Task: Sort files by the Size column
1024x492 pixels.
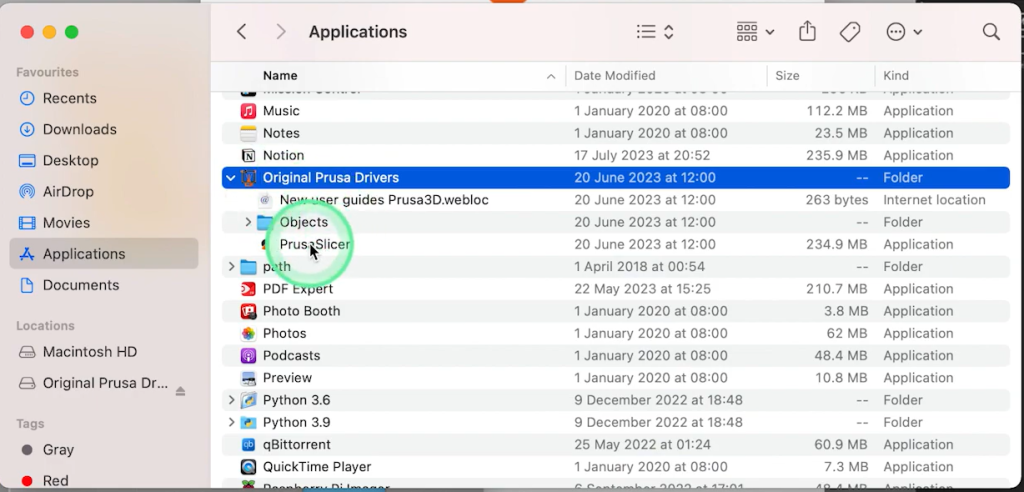Action: 787,75
